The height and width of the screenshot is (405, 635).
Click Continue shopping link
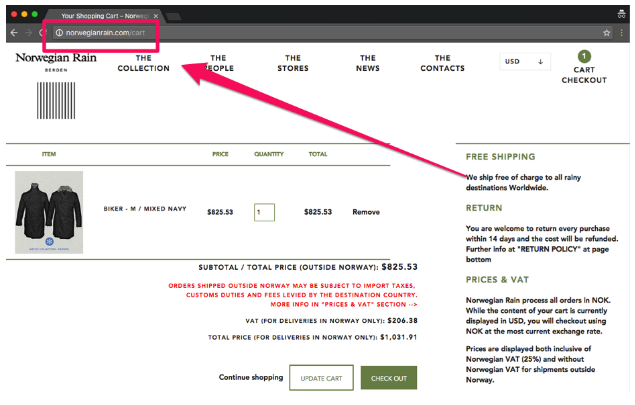click(251, 377)
